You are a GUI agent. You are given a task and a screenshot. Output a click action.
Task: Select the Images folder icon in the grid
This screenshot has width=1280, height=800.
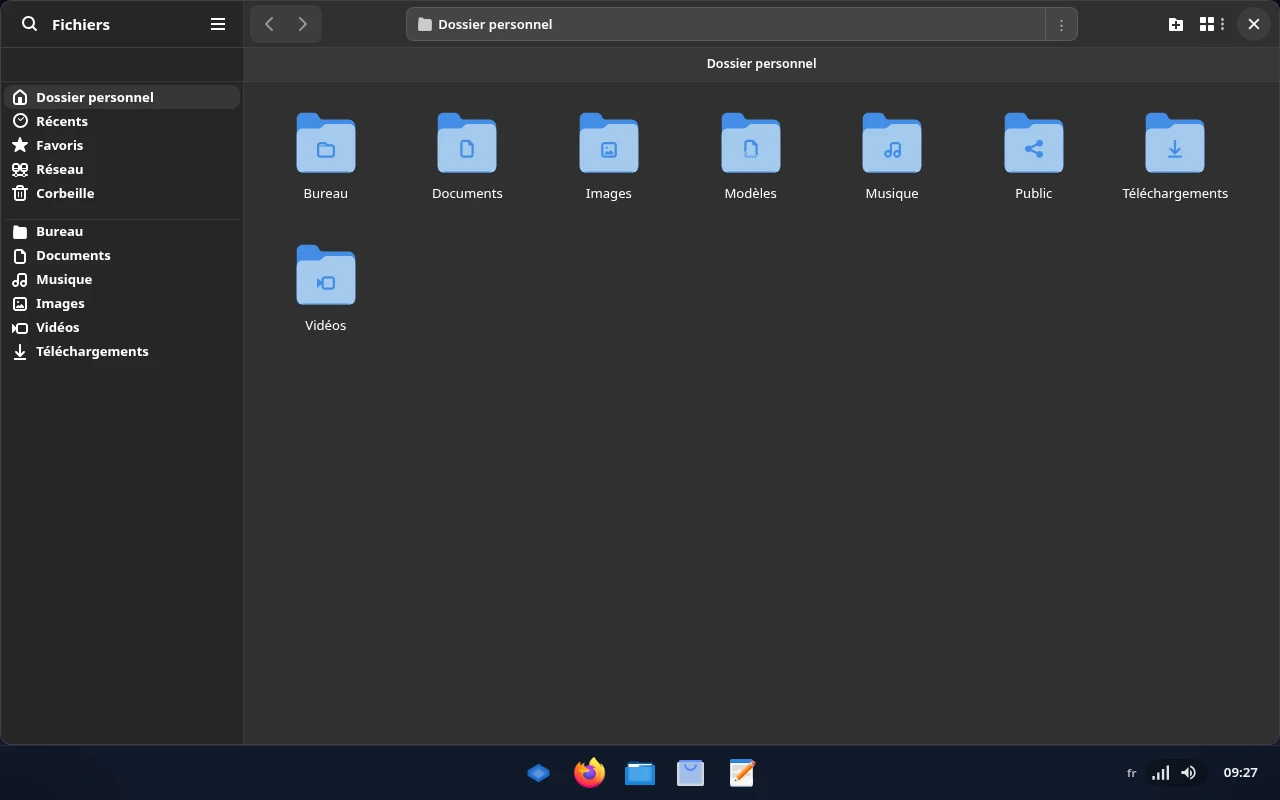pos(609,143)
